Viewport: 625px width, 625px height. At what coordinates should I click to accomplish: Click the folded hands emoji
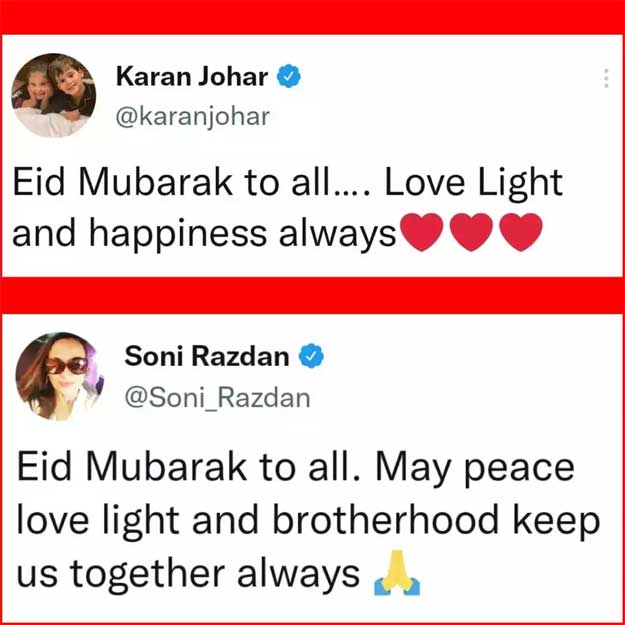[397, 573]
